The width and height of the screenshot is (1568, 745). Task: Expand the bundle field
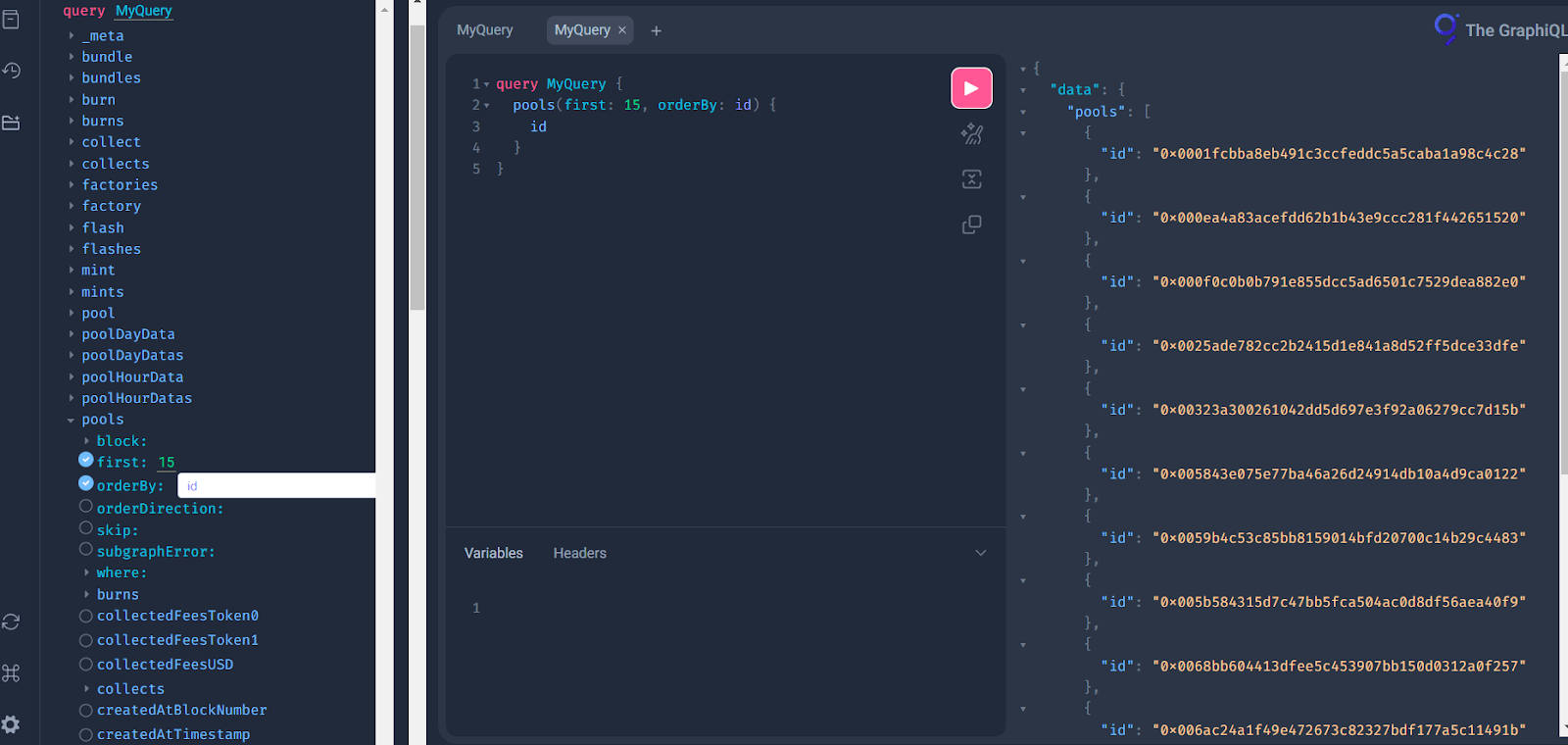point(71,57)
